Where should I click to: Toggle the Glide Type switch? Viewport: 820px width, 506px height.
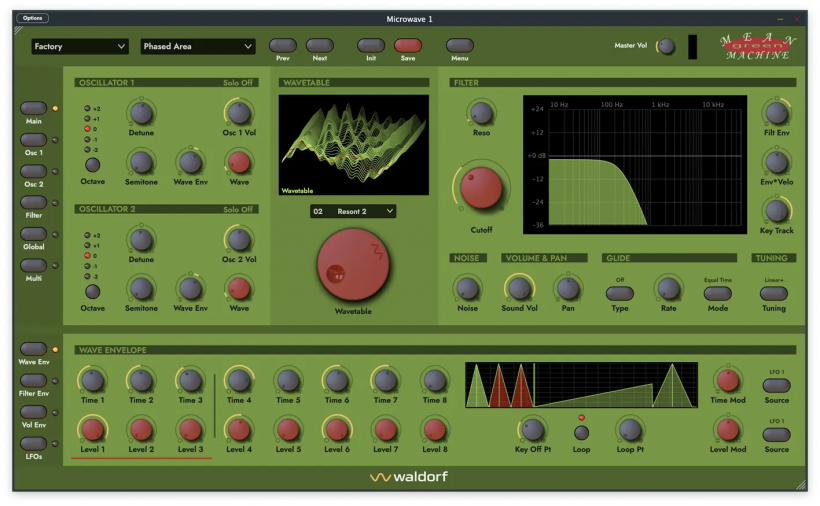pos(620,294)
